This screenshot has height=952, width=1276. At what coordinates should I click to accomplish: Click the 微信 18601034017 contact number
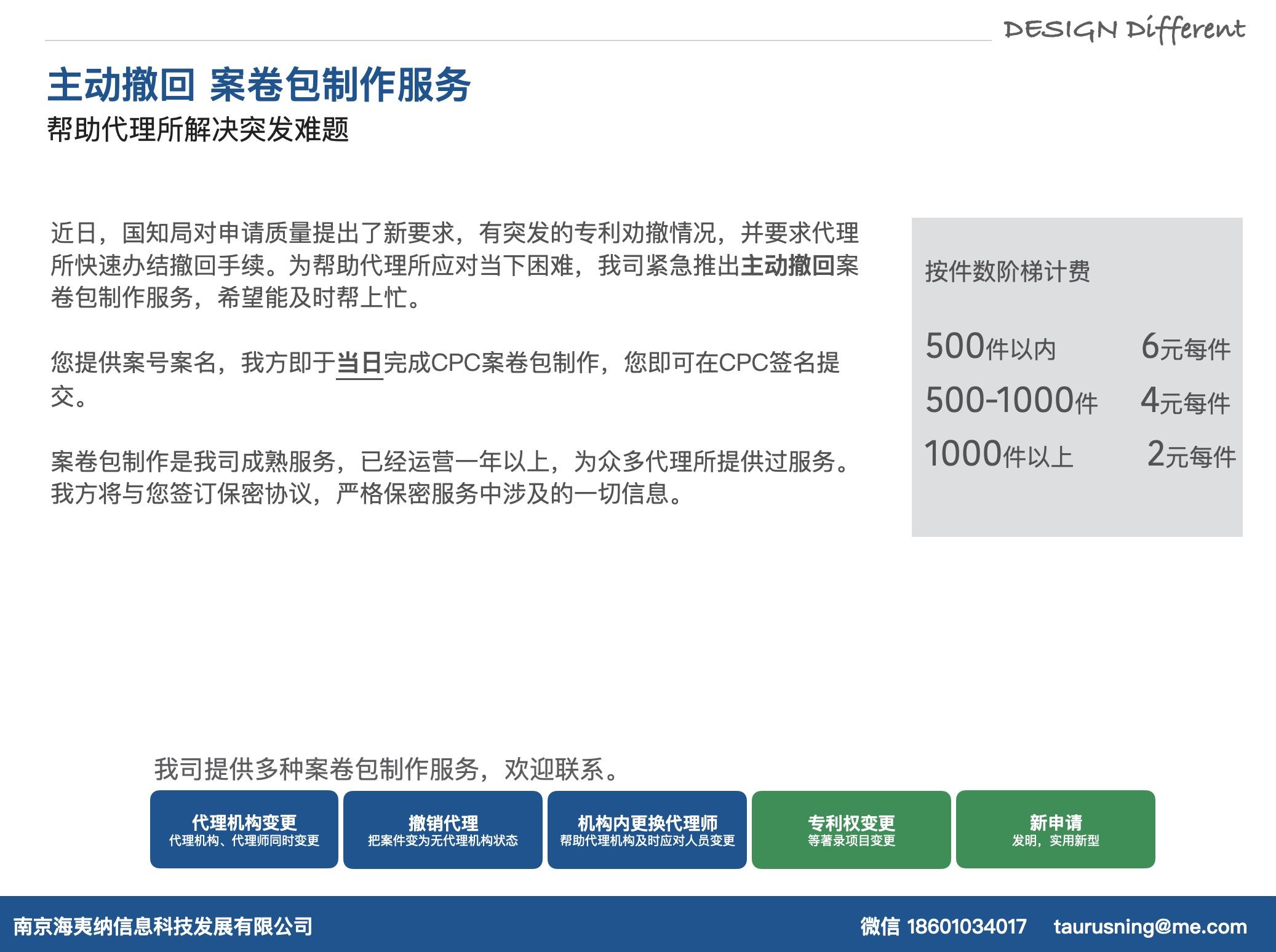[x=943, y=926]
